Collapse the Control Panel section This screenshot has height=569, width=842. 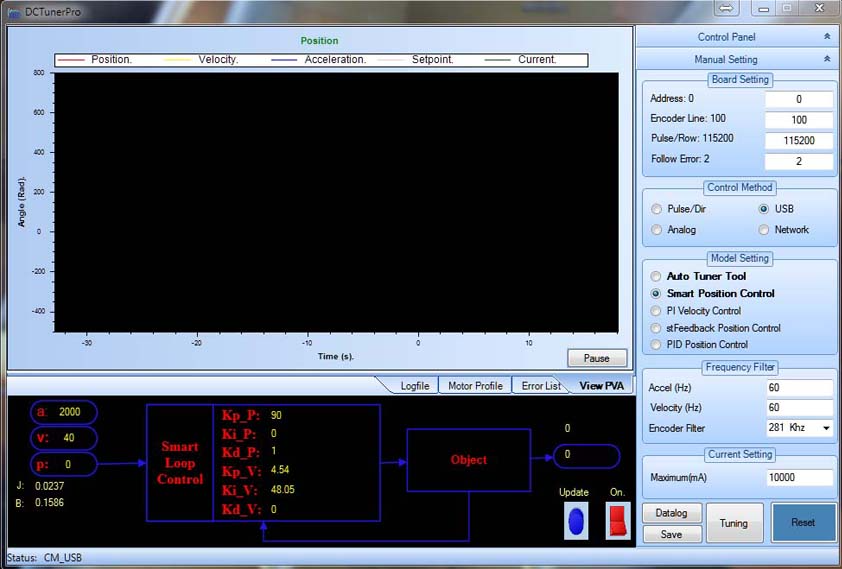[826, 37]
